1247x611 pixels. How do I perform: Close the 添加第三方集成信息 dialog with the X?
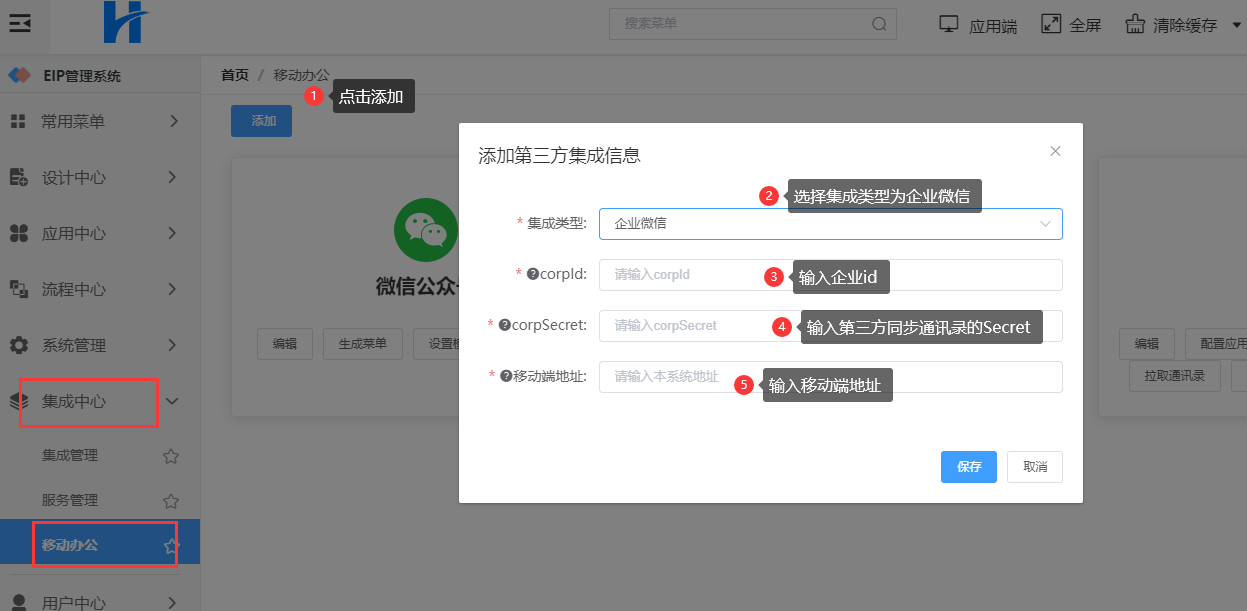(x=1055, y=151)
